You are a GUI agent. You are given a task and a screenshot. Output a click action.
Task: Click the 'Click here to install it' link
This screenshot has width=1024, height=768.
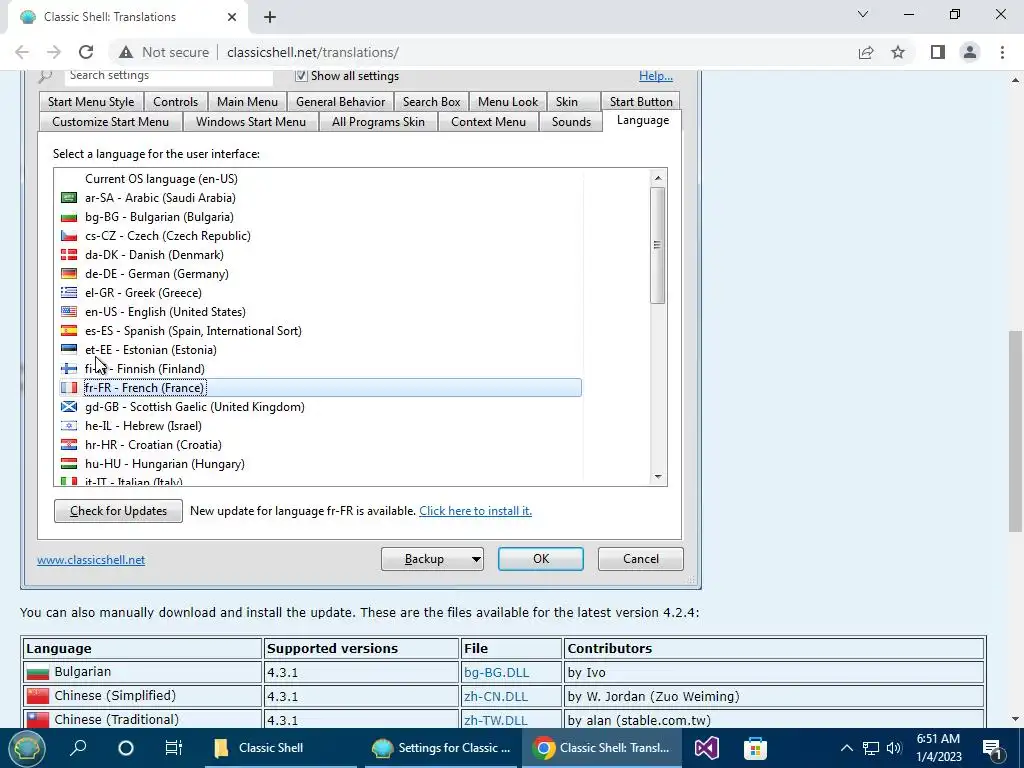(x=475, y=511)
